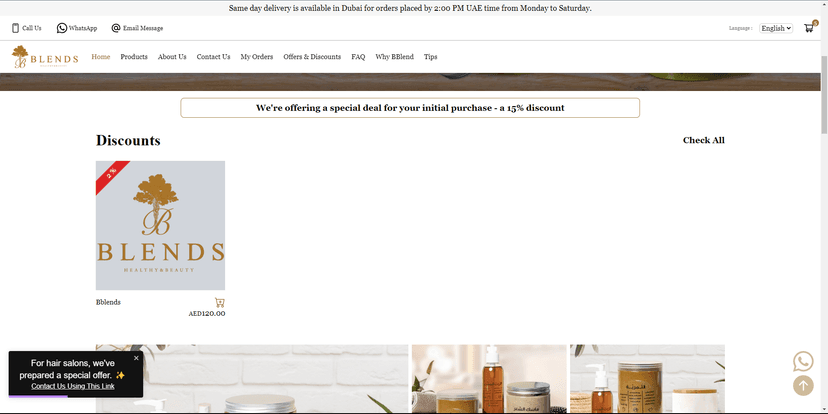Navigate to My Orders

(256, 57)
